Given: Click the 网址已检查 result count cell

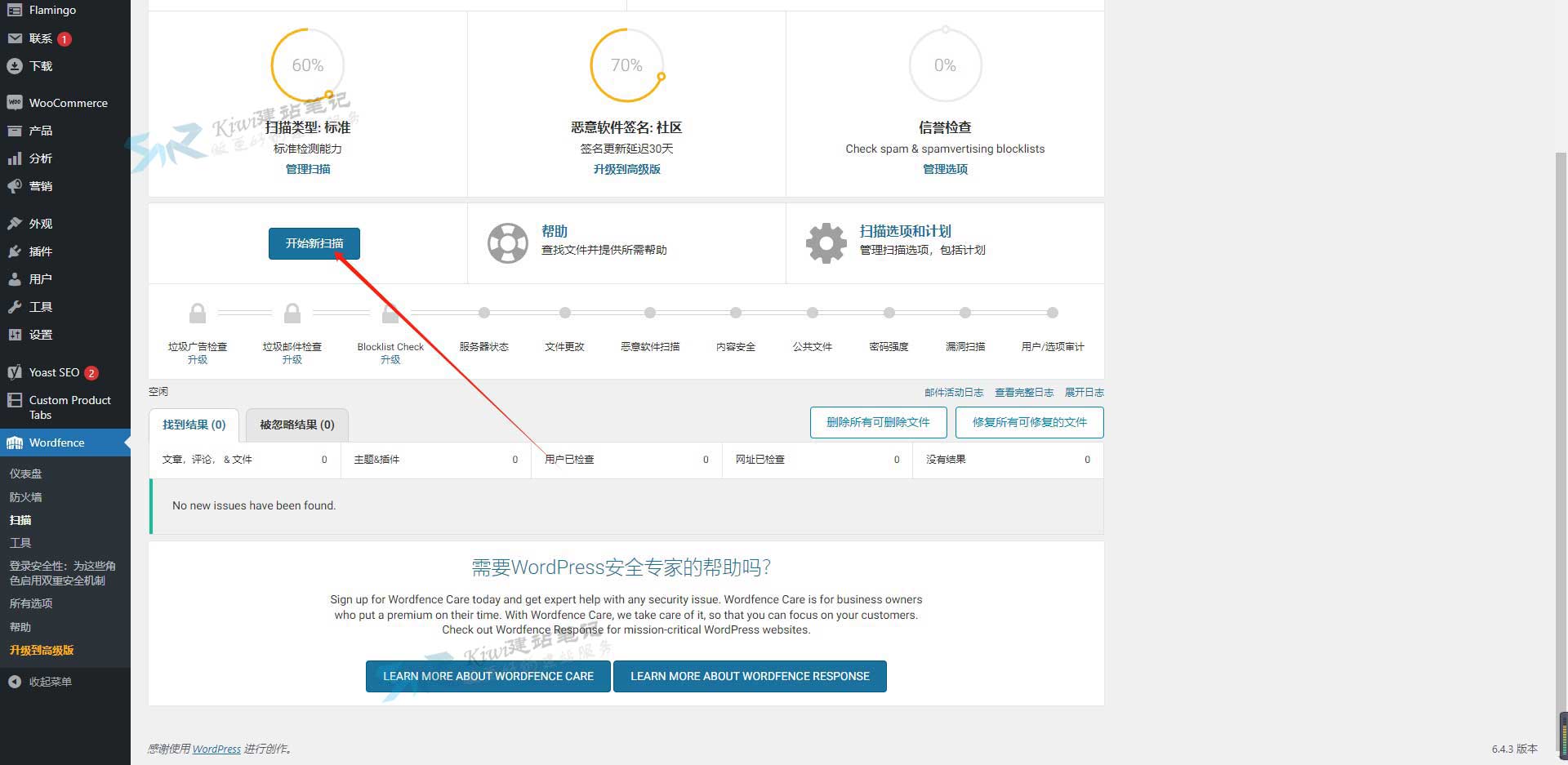Looking at the screenshot, I should 817,460.
